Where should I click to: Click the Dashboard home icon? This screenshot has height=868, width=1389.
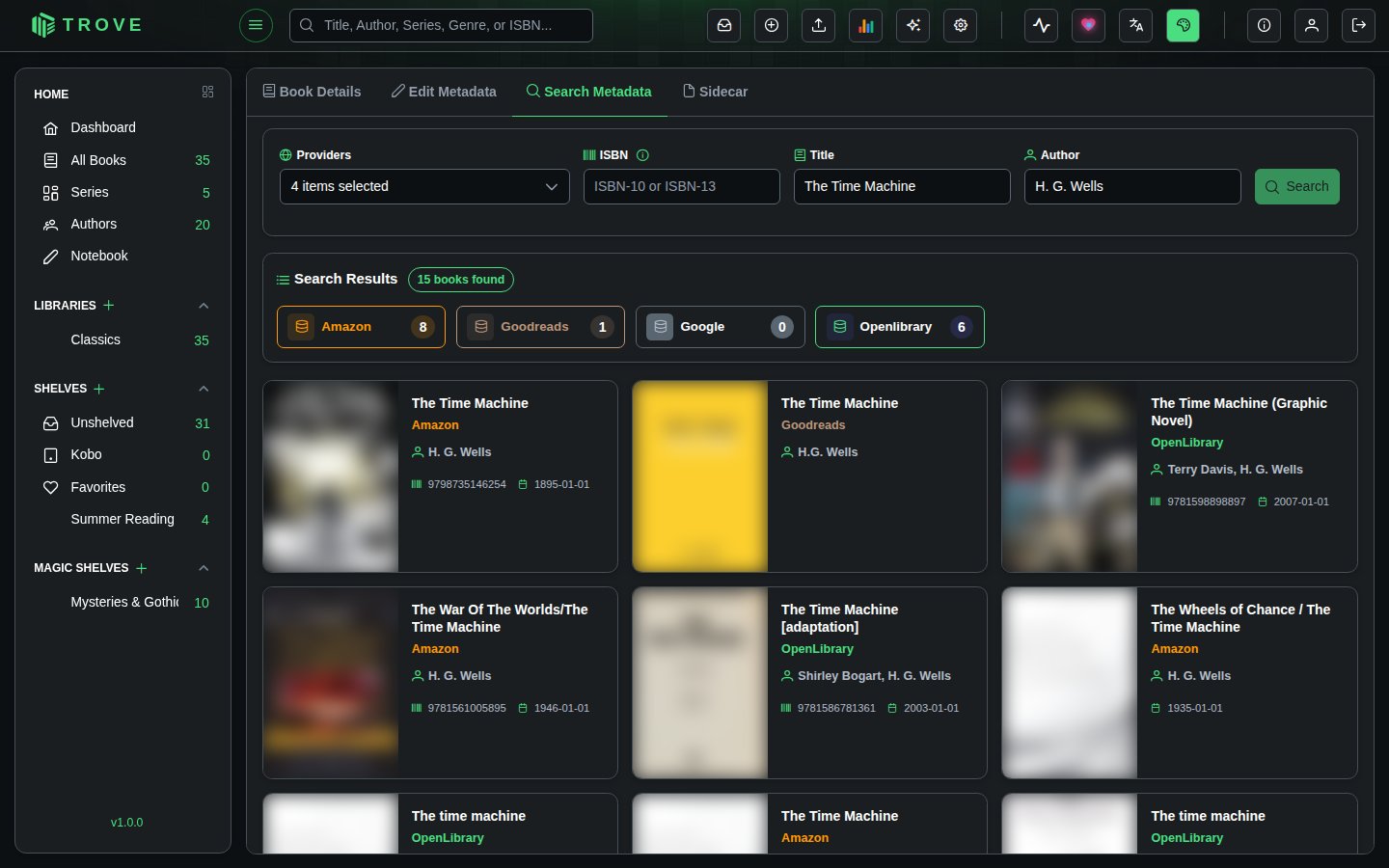click(x=51, y=128)
